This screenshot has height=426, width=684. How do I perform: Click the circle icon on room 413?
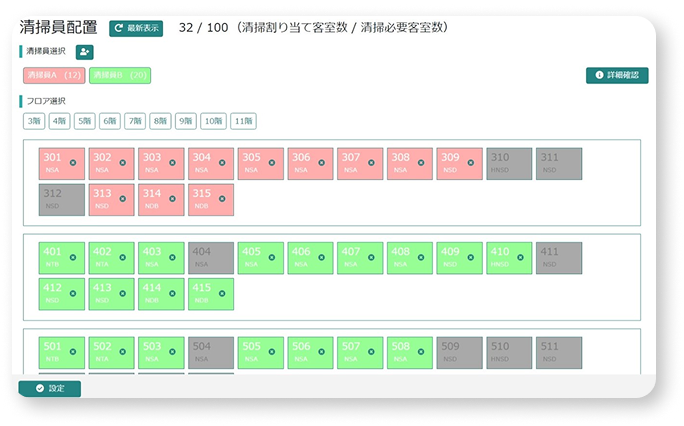pos(122,292)
